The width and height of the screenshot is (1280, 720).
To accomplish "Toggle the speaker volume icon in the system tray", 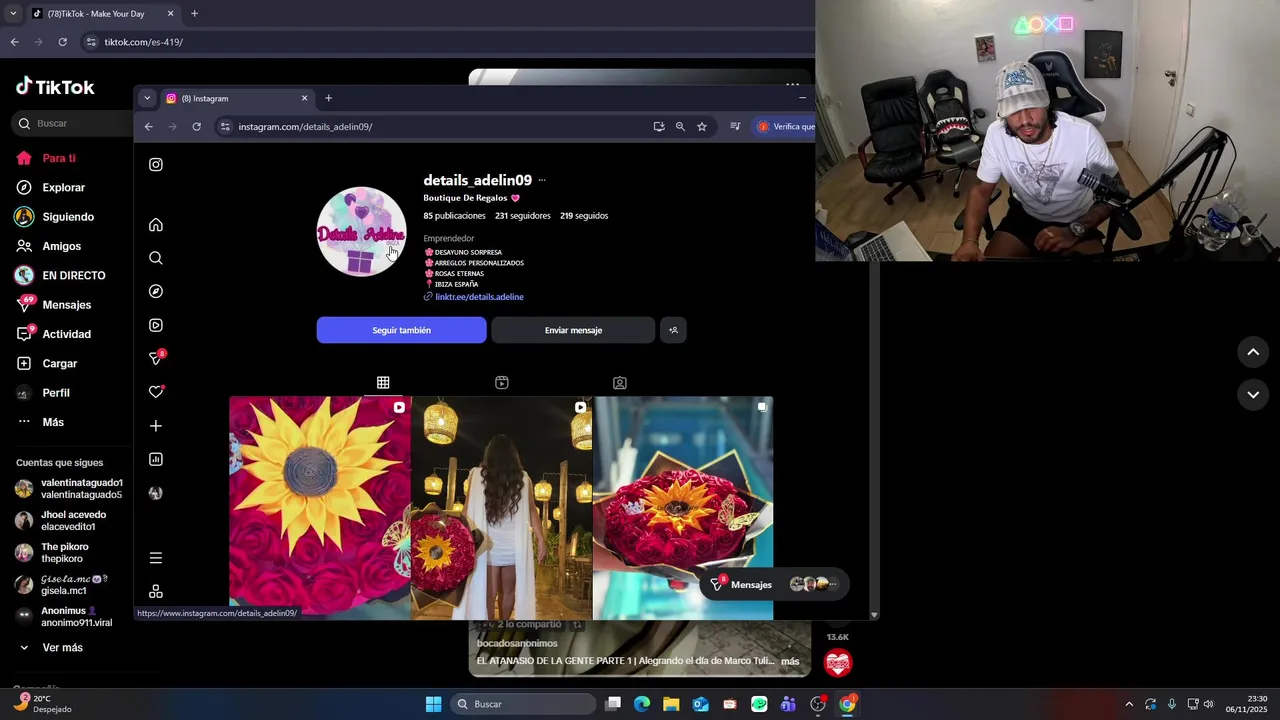I will tap(1208, 704).
